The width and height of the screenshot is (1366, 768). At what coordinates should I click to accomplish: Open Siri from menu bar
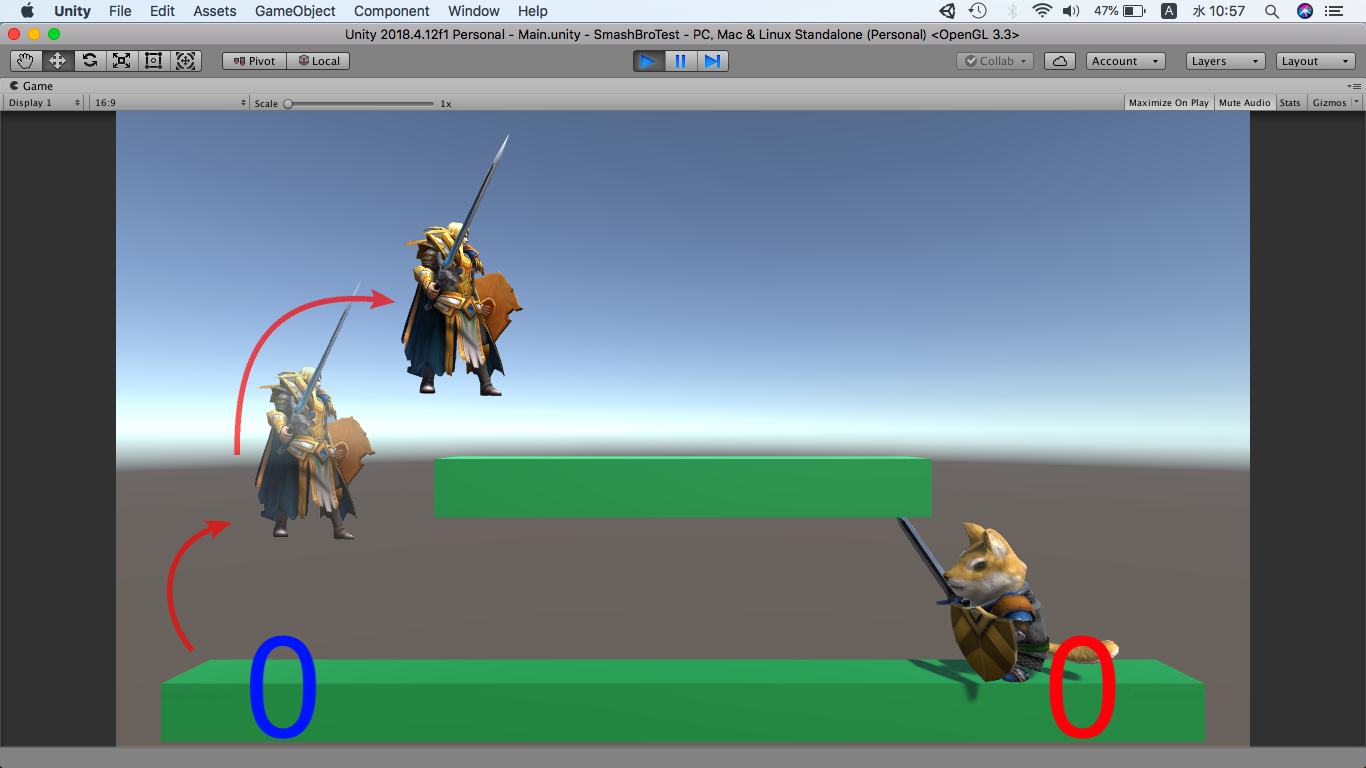pyautogui.click(x=1305, y=11)
